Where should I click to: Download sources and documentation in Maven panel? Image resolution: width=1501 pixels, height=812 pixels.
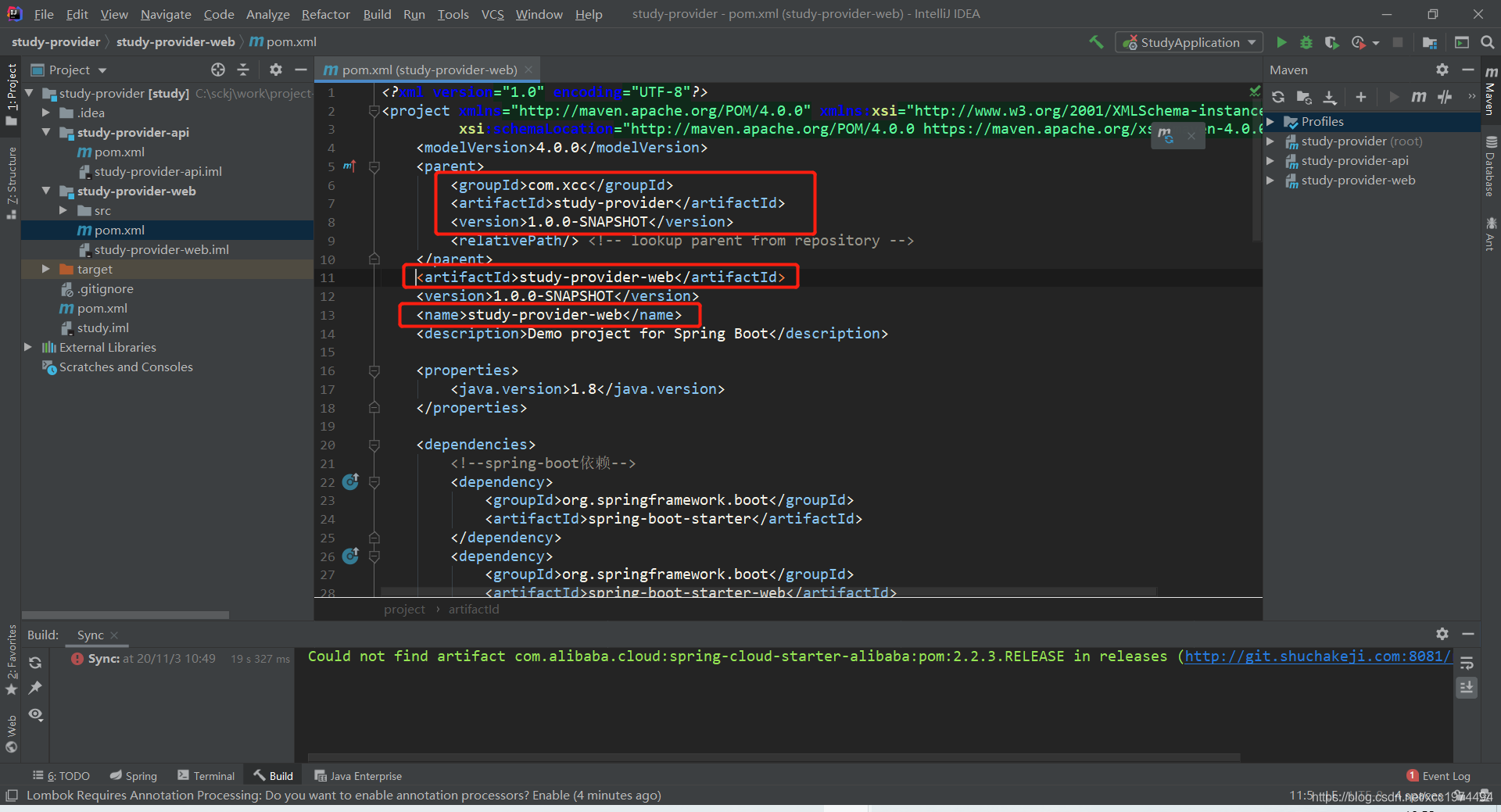[1330, 97]
